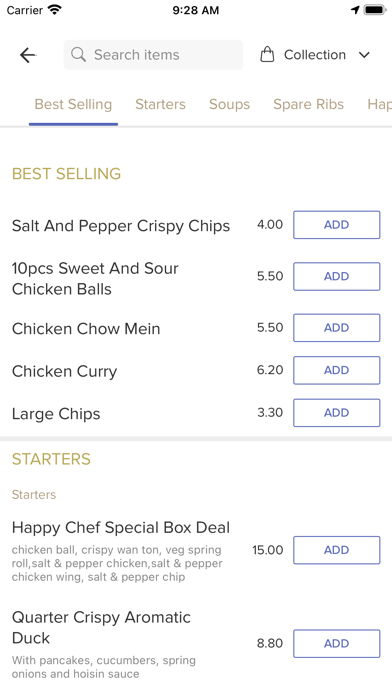Add Quarter Crispy Aromatic Duck
This screenshot has height=696, width=392.
click(x=337, y=644)
